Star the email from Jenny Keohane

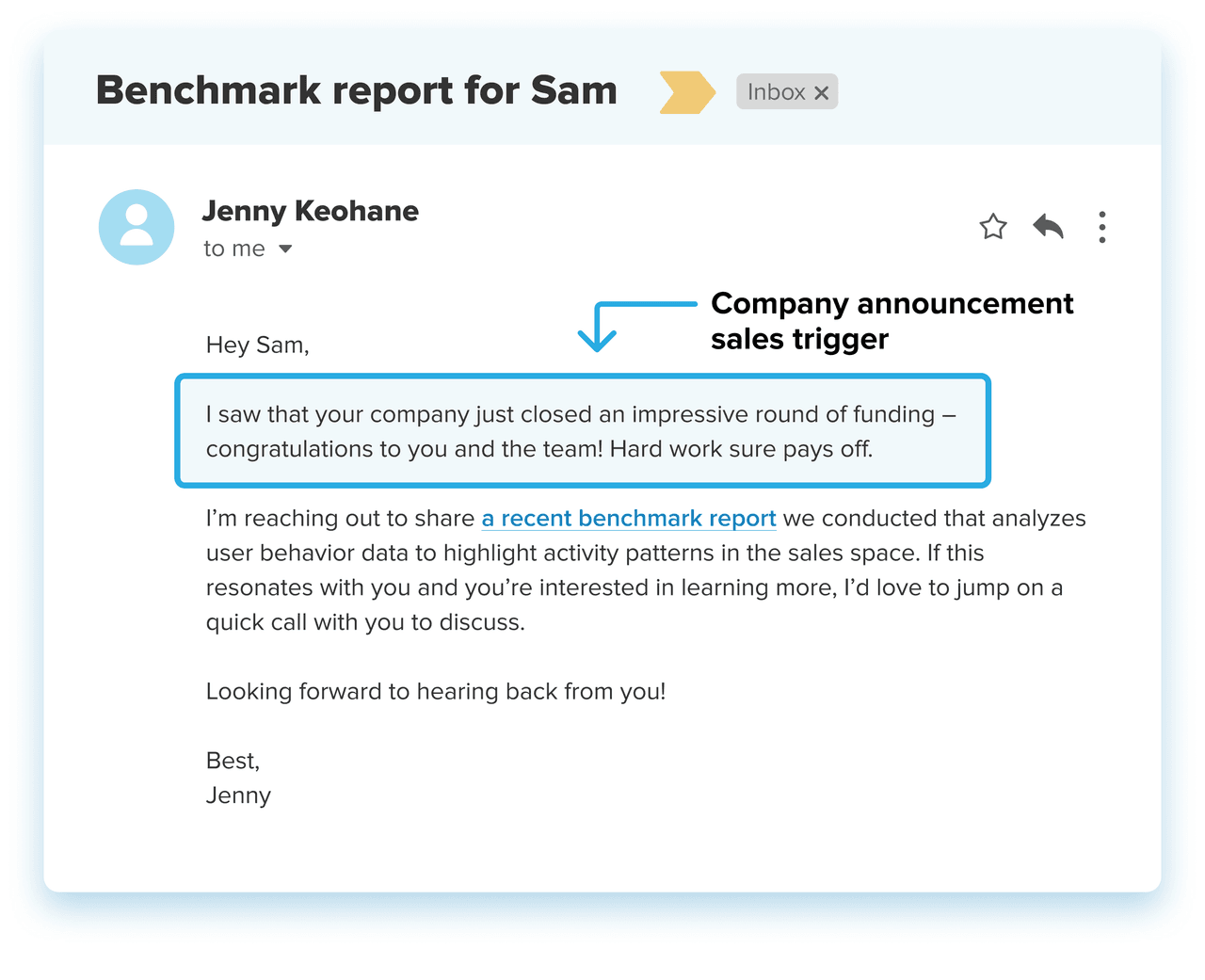click(x=993, y=227)
